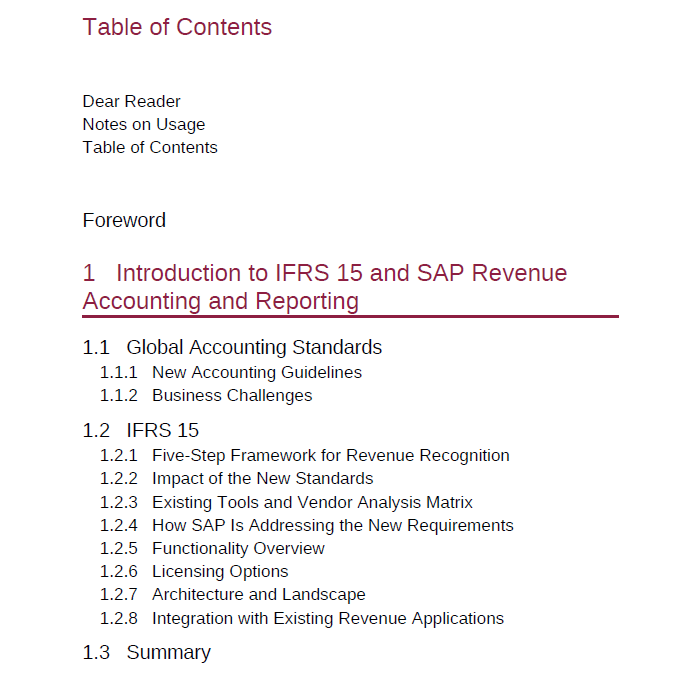Select 1.1.1 New Accounting Guidelines
This screenshot has height=687, width=695.
(x=230, y=372)
